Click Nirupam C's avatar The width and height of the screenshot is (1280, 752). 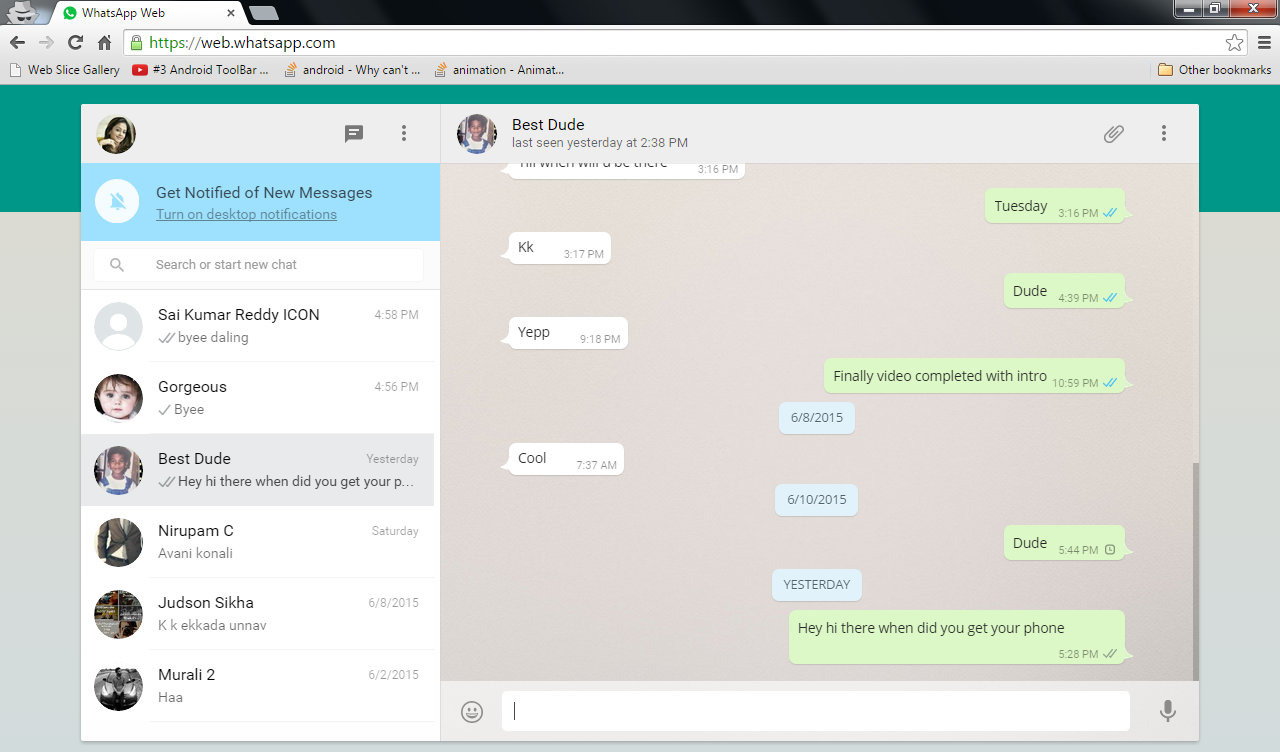(118, 542)
